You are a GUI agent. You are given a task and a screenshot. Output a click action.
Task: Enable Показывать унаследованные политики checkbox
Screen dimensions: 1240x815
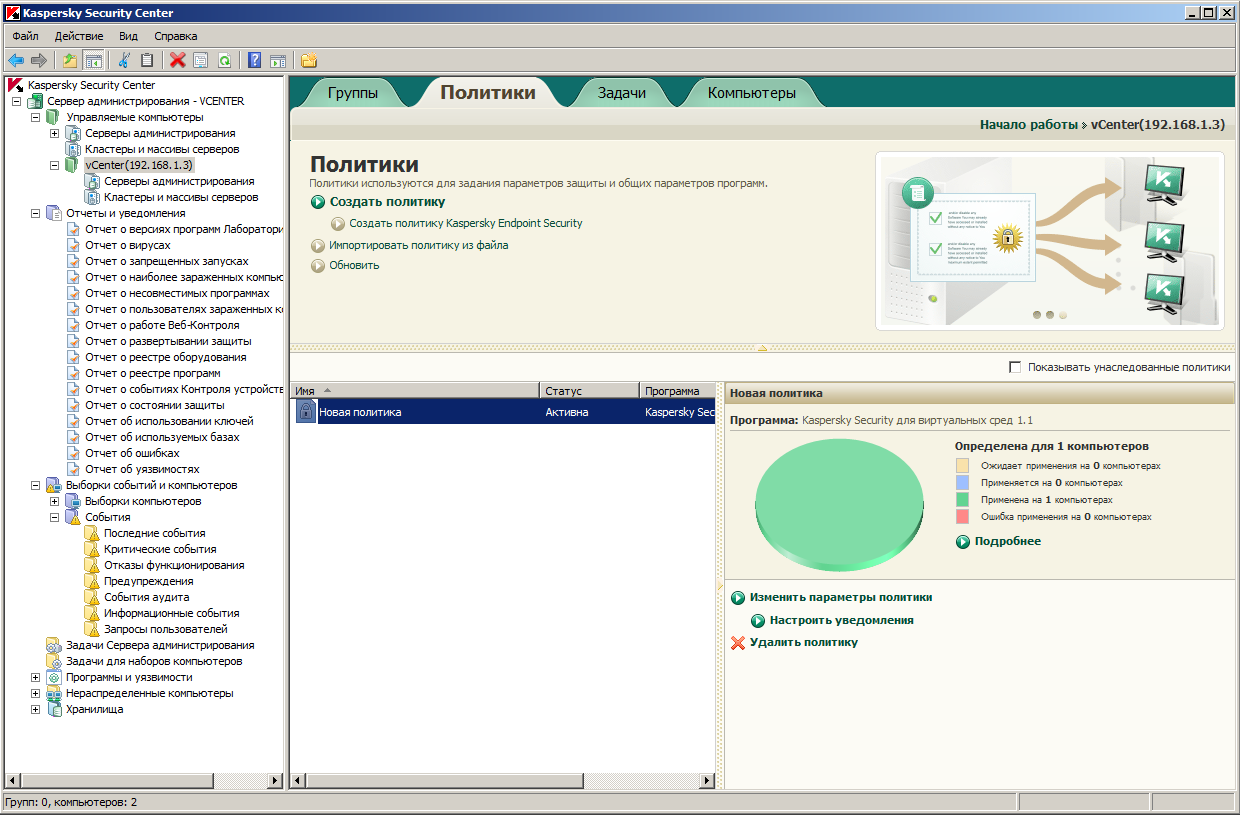pos(1016,367)
